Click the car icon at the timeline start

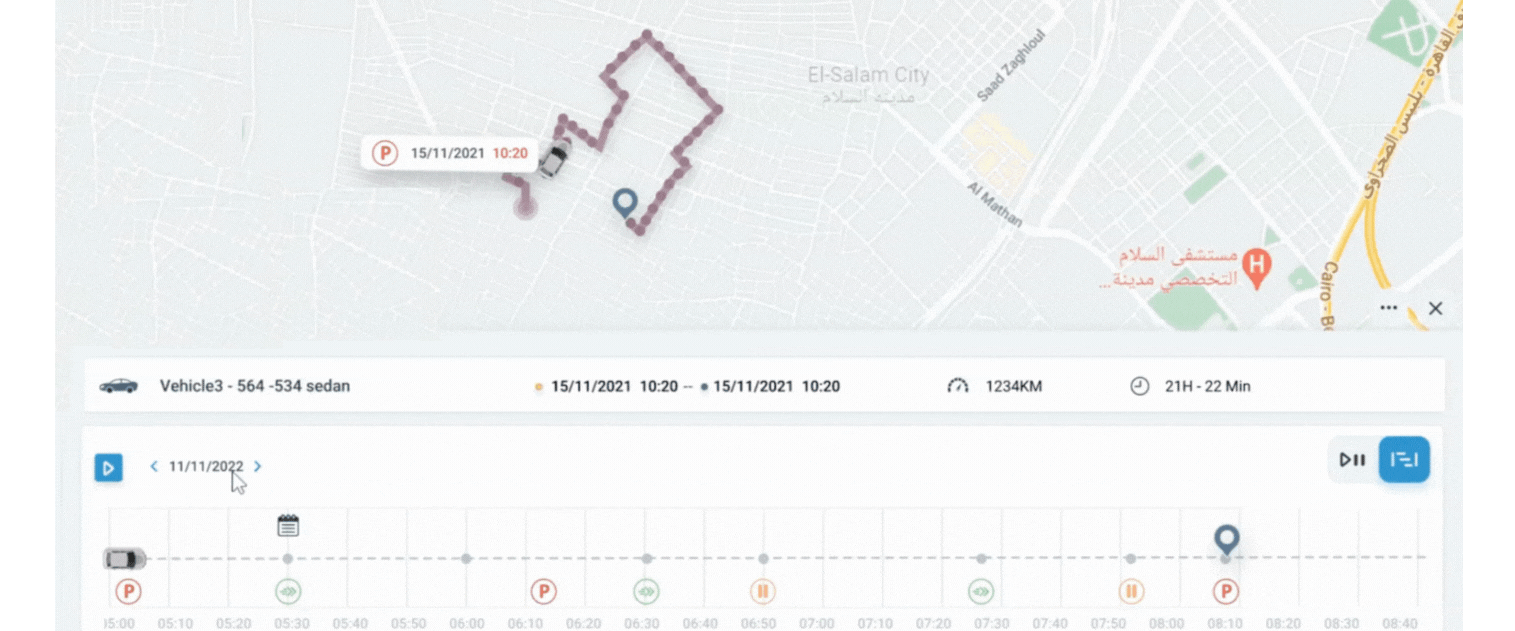coord(125,559)
